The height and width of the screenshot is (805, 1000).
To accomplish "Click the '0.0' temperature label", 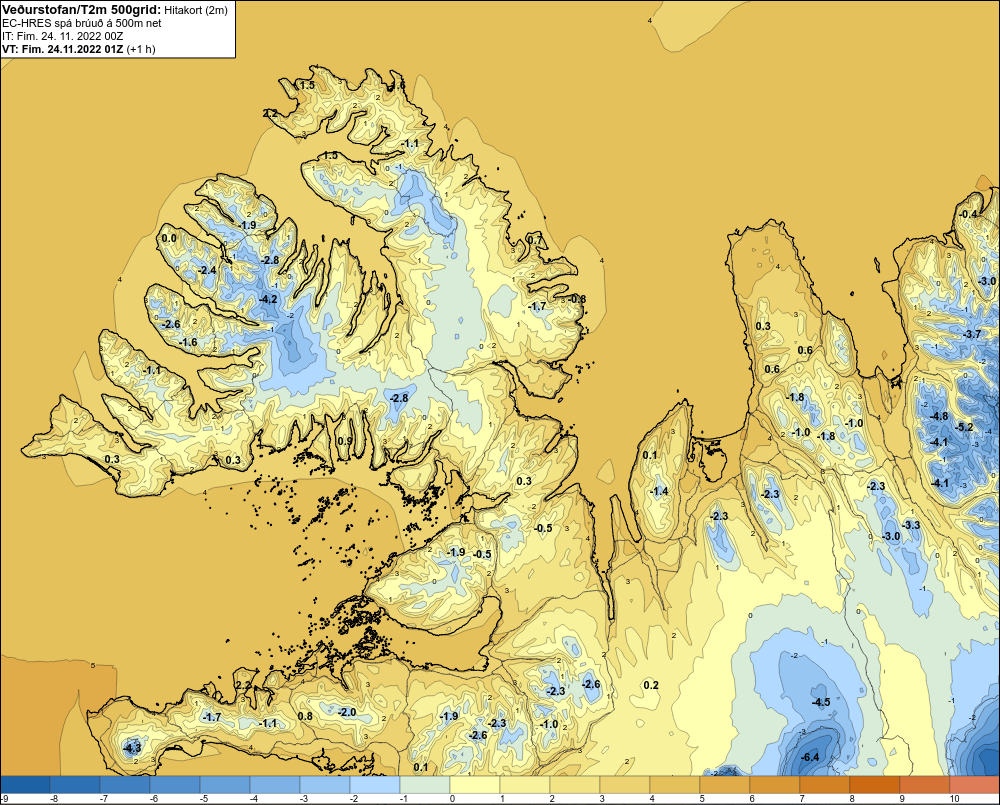I will coord(169,239).
